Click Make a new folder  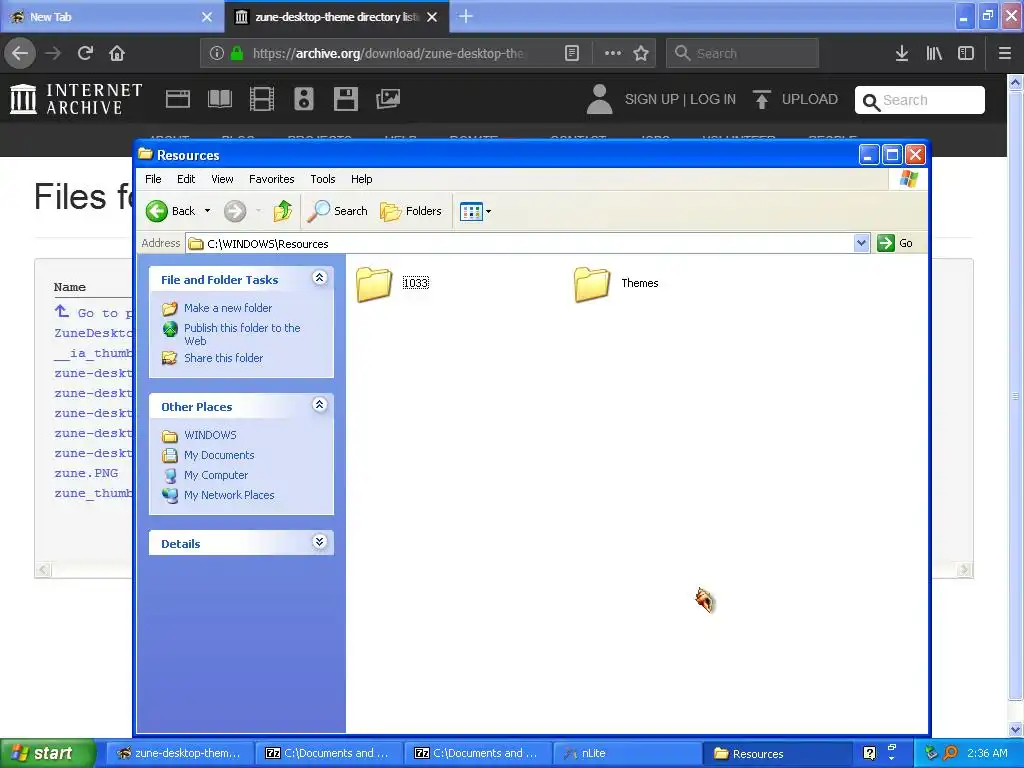[228, 308]
